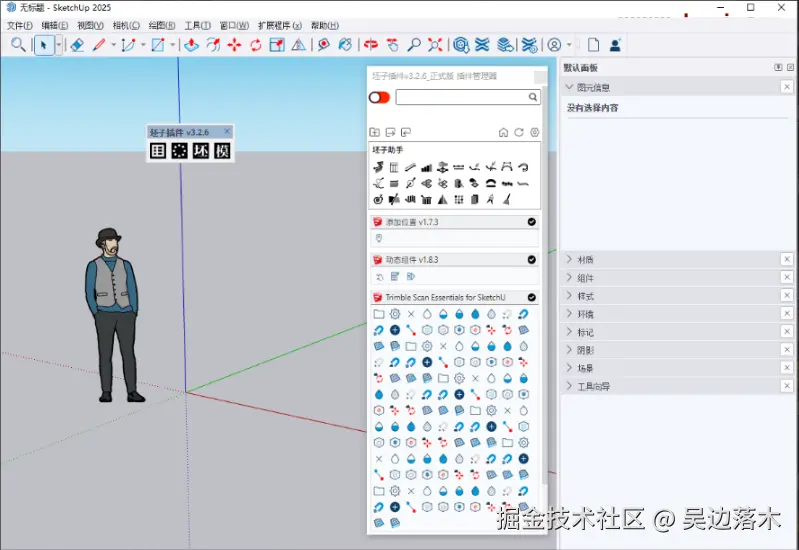Screen dimensions: 799x550
Task: Open the Arc tool dropdown arrow
Action: tap(143, 45)
